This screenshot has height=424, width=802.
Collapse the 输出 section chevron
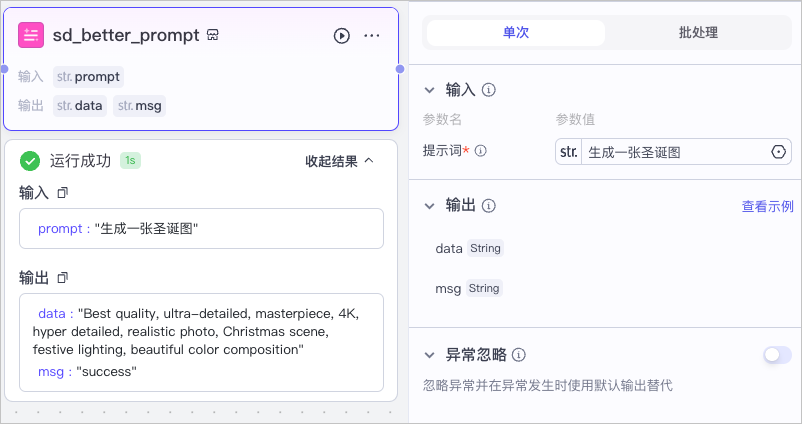(x=430, y=206)
